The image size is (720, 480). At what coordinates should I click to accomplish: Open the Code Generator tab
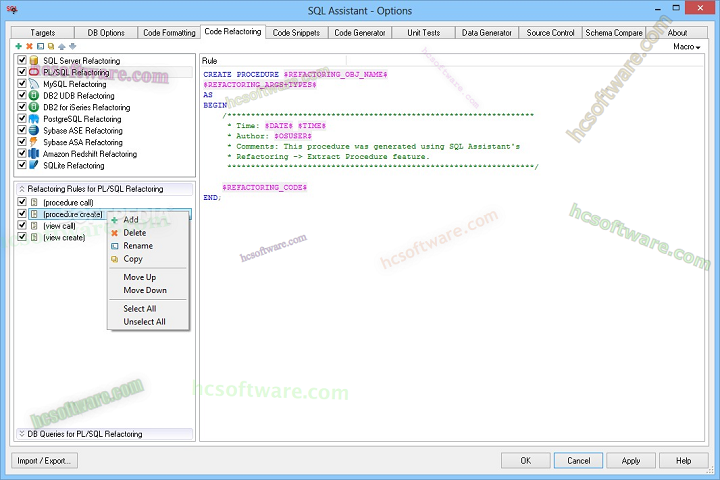click(x=360, y=33)
